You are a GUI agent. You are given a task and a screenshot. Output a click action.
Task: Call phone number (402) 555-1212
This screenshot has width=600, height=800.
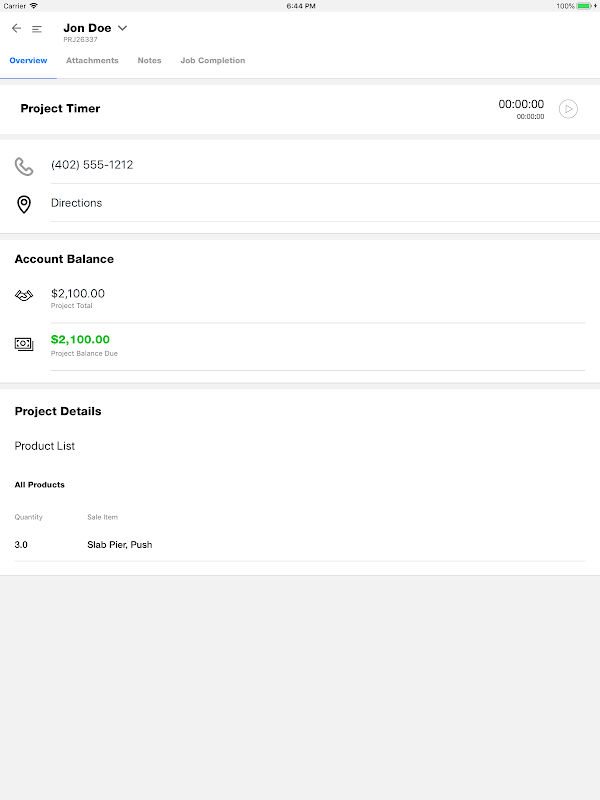tap(92, 165)
